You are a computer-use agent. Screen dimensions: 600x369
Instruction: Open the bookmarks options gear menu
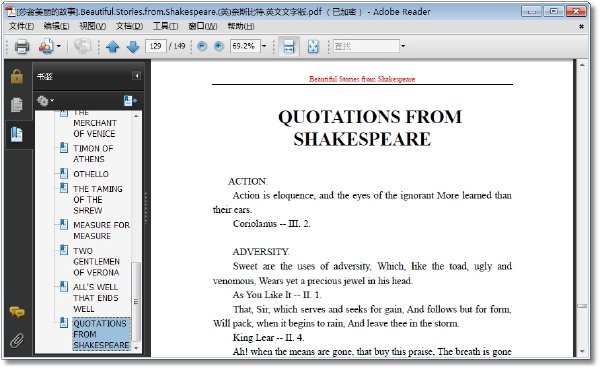pyautogui.click(x=45, y=101)
